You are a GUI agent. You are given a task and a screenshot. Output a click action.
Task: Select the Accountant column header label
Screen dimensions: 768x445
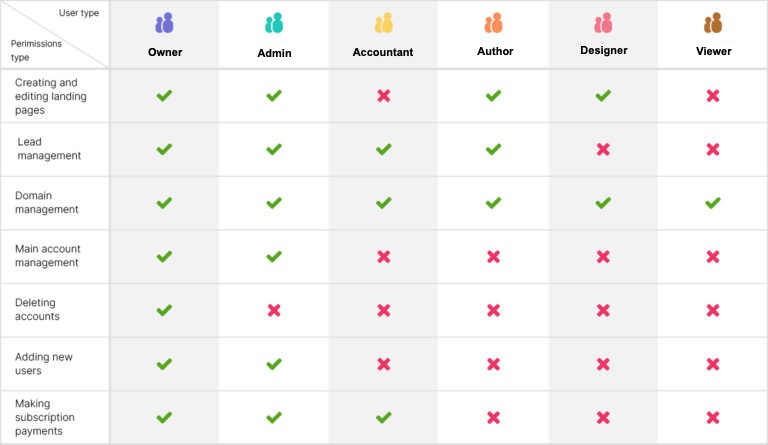[x=383, y=52]
